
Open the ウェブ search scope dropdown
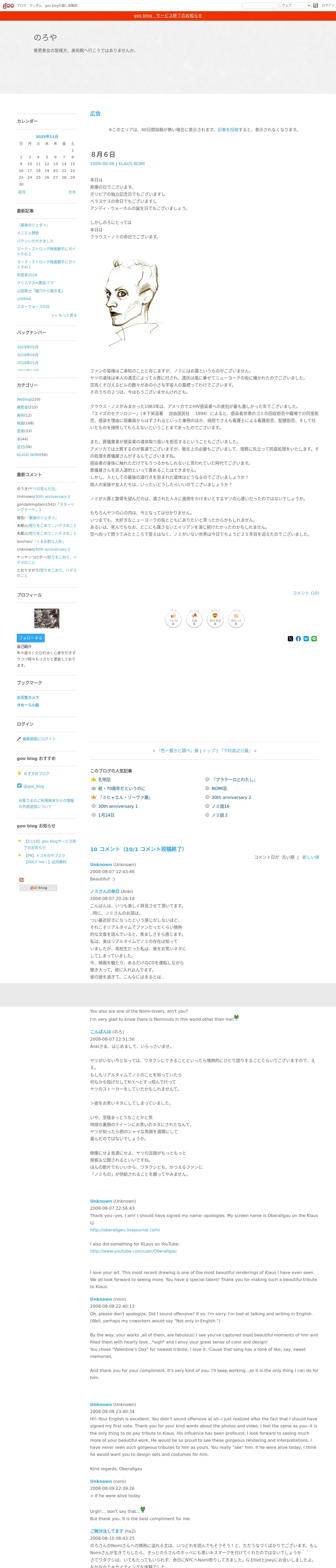coord(296,5)
